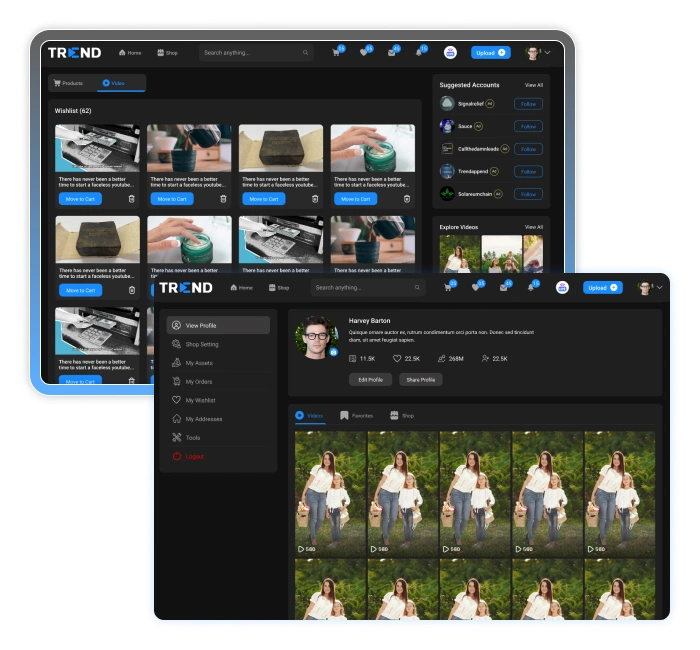Click TREND logo in wishlist window
The width and height of the screenshot is (700, 650).
(75, 53)
